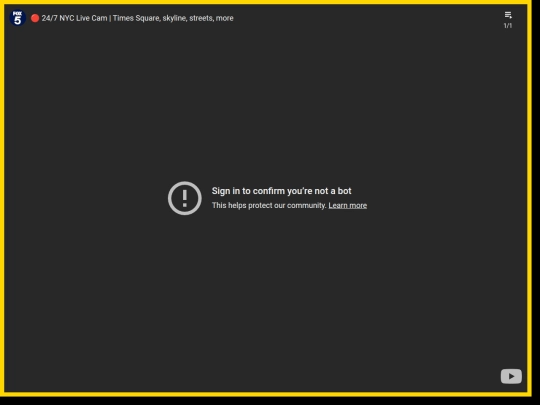Open the FOX 5 channel logo
540x405 pixels.
tap(18, 18)
